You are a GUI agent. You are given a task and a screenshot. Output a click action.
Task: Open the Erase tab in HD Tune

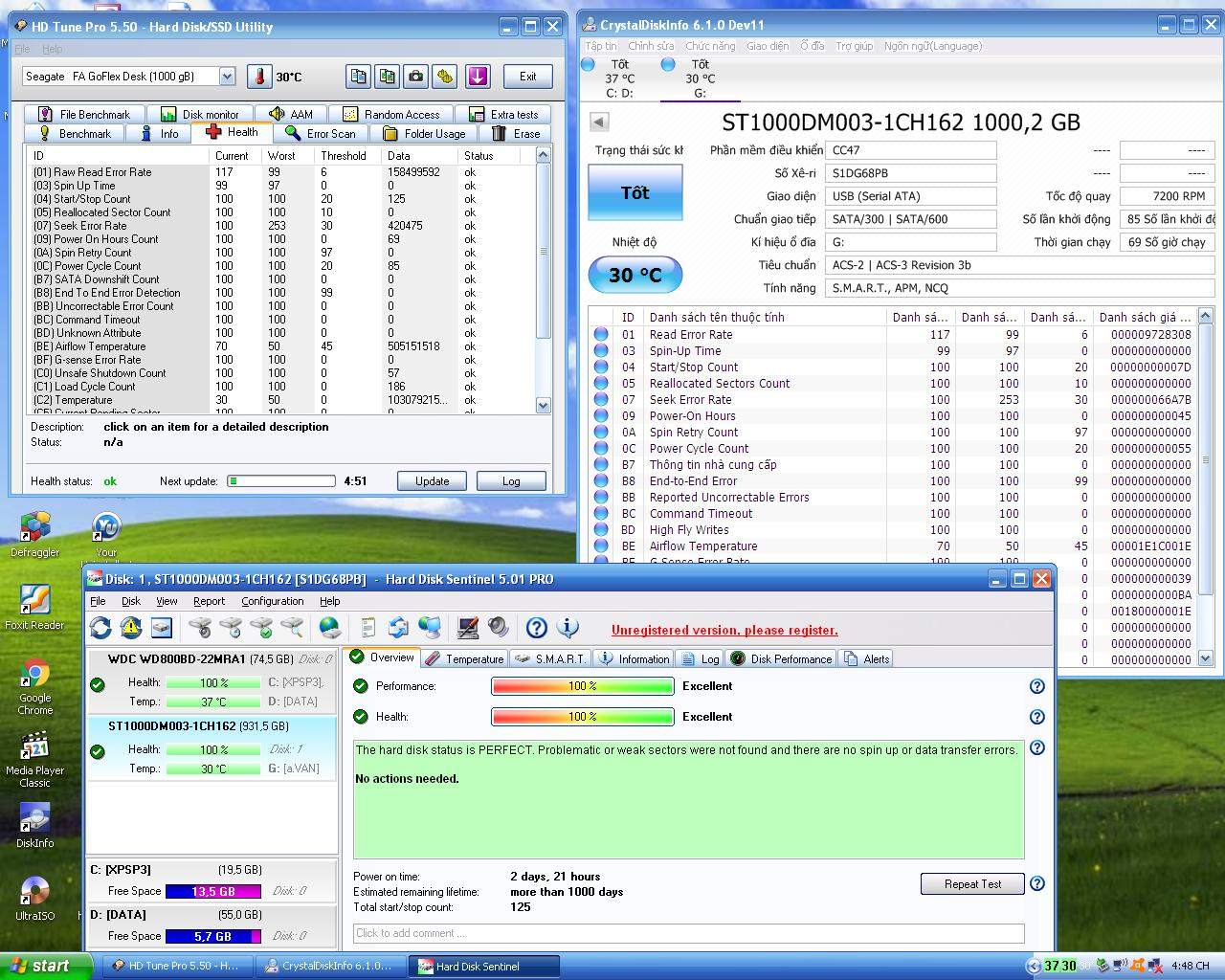click(516, 134)
